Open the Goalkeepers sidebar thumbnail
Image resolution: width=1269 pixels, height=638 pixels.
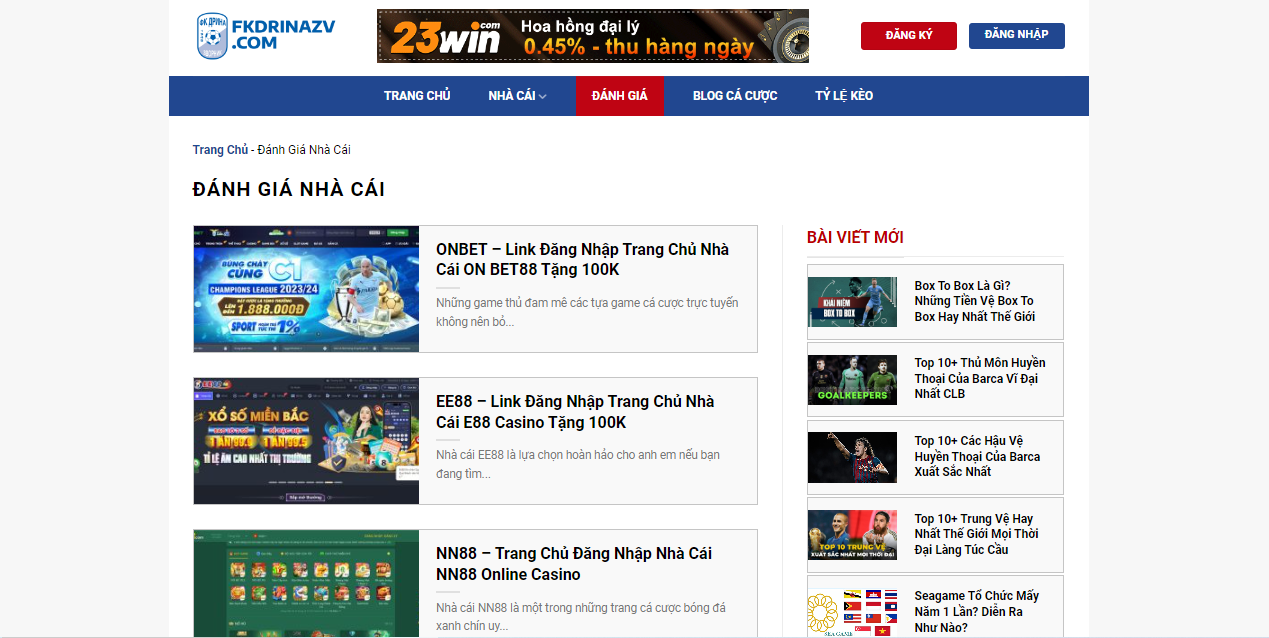[853, 380]
